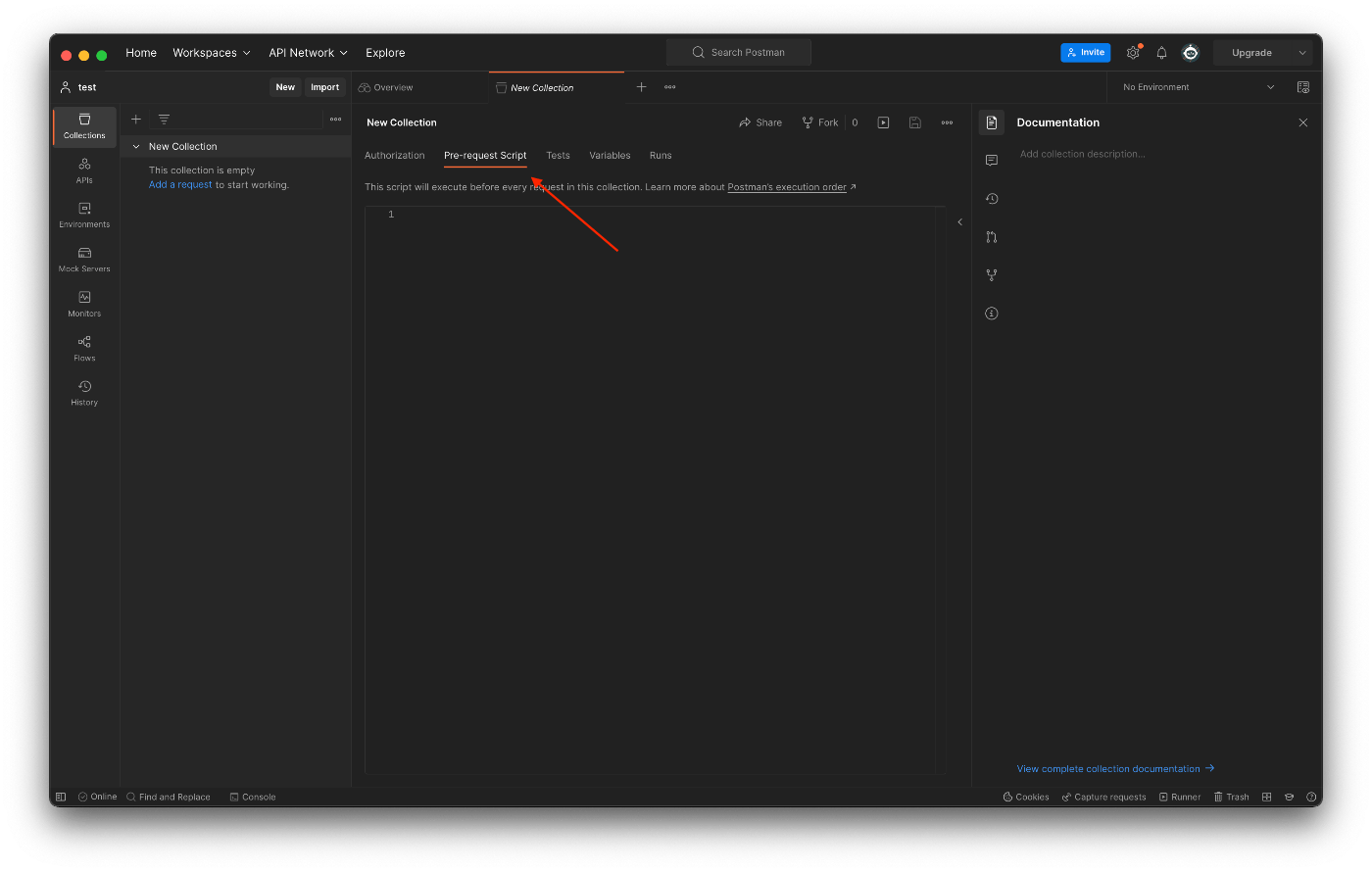Select the Pre-request Script tab

point(485,156)
